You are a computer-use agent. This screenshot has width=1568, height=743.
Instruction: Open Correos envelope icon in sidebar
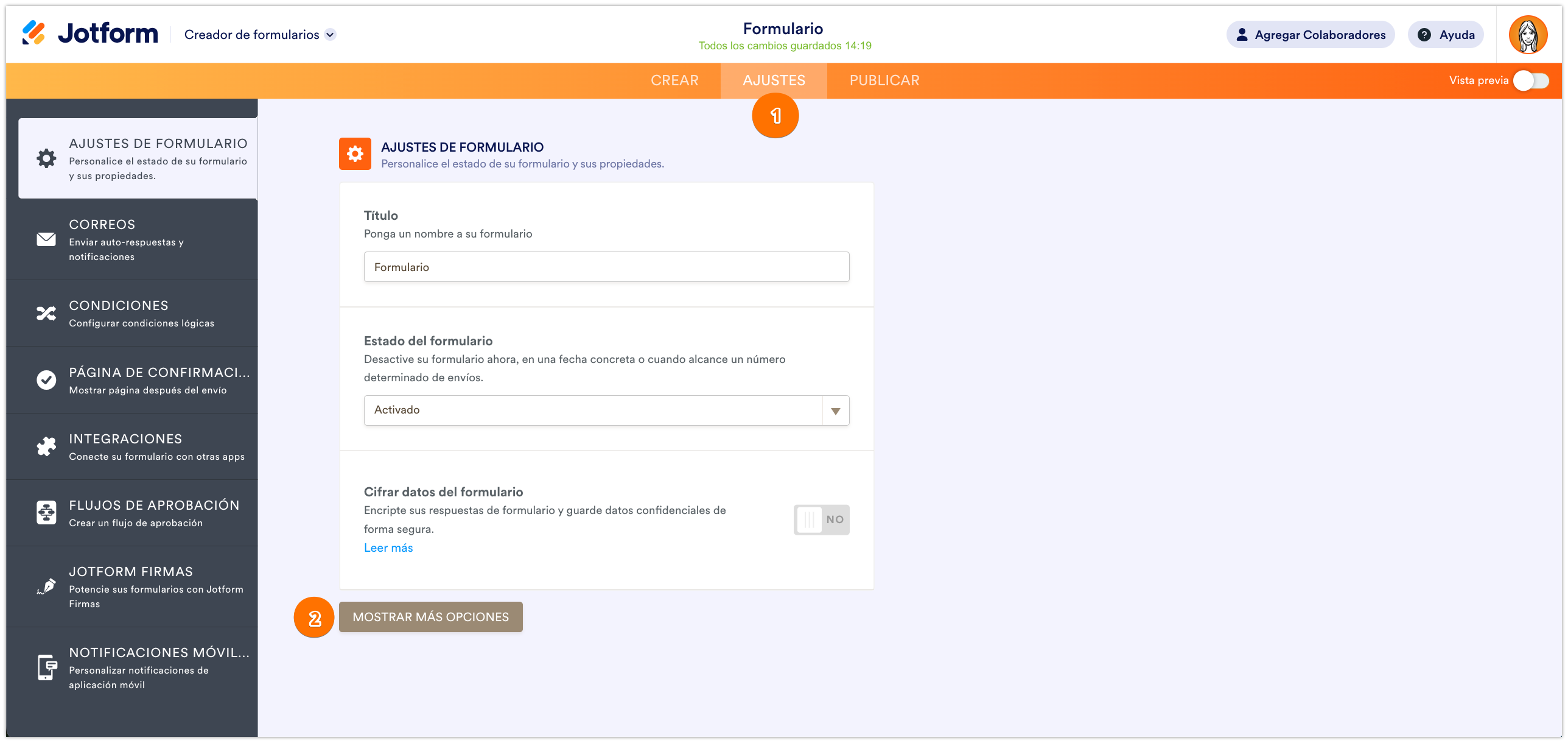coord(46,240)
